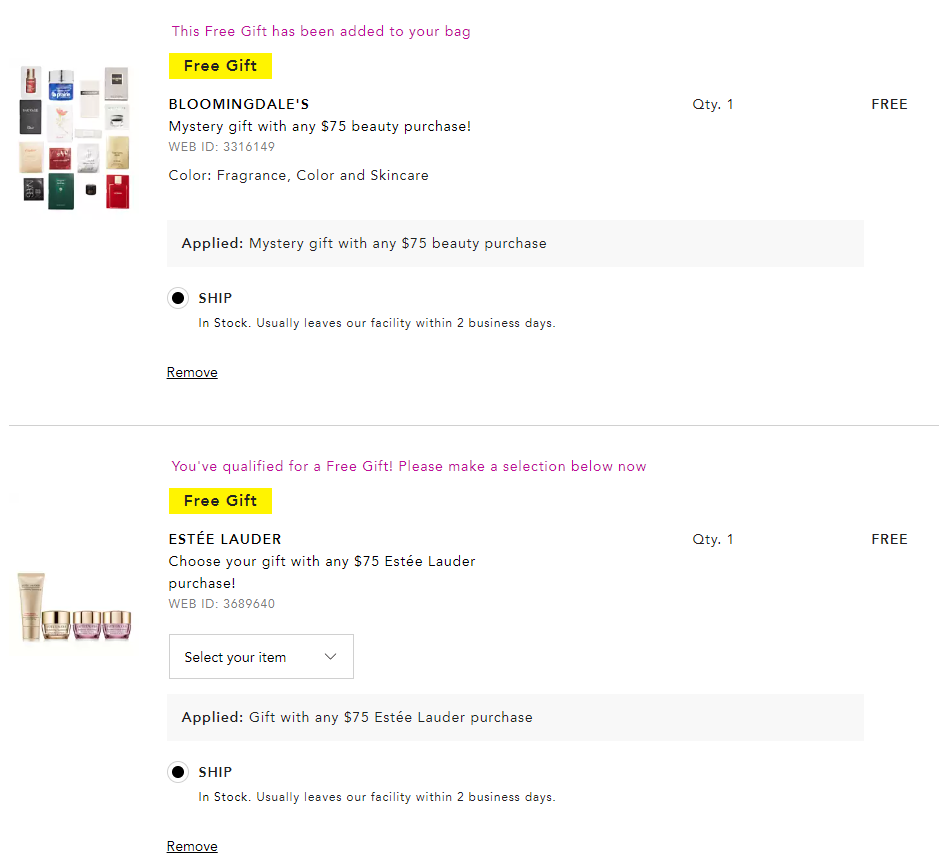This screenshot has height=863, width=951.
Task: Open the BLOOMINGDALE'S brand name link
Action: click(x=239, y=104)
